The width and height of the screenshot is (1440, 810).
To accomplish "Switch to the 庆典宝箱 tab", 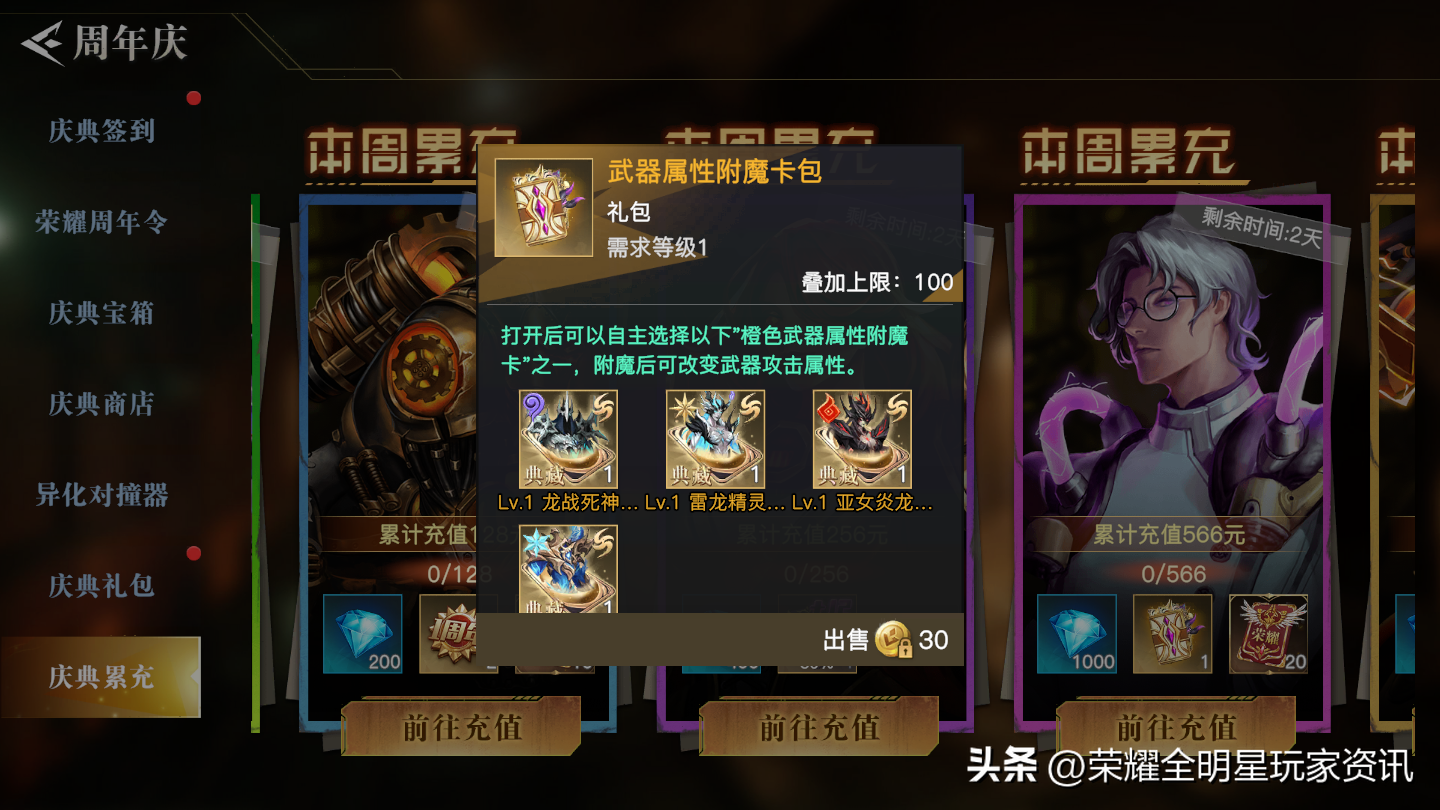I will tap(101, 313).
